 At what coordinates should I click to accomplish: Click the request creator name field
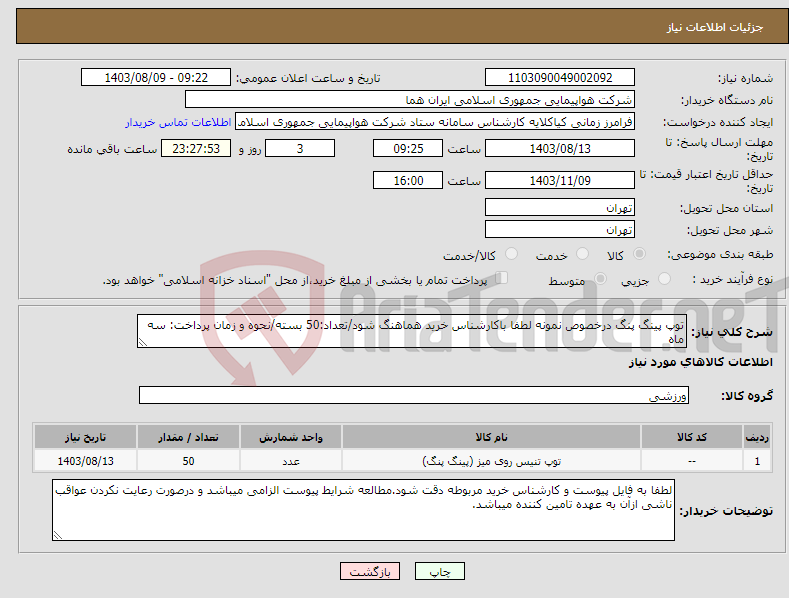[x=435, y=122]
